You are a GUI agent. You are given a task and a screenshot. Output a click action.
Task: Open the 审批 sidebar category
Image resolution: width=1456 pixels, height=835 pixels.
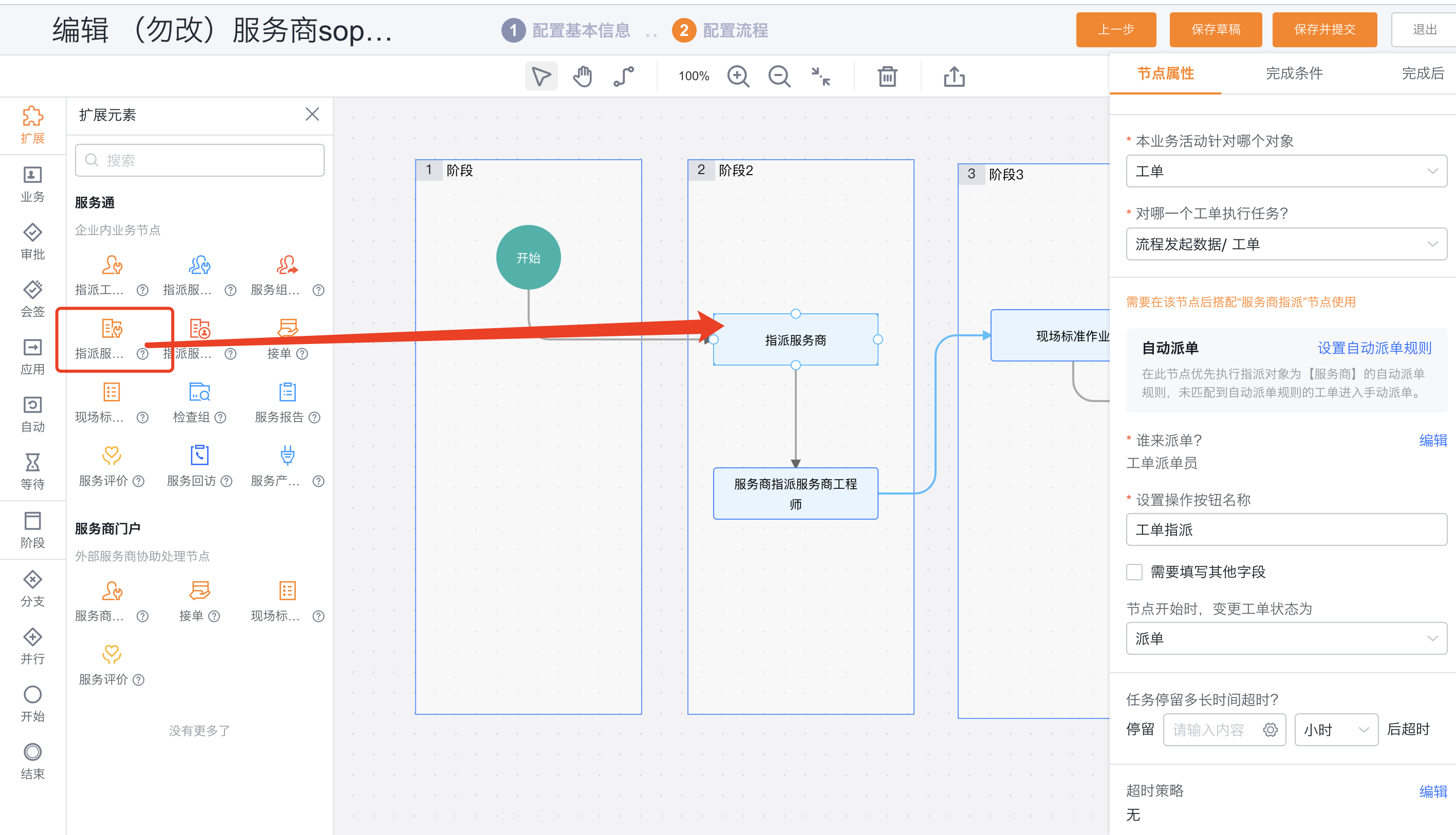pos(33,241)
